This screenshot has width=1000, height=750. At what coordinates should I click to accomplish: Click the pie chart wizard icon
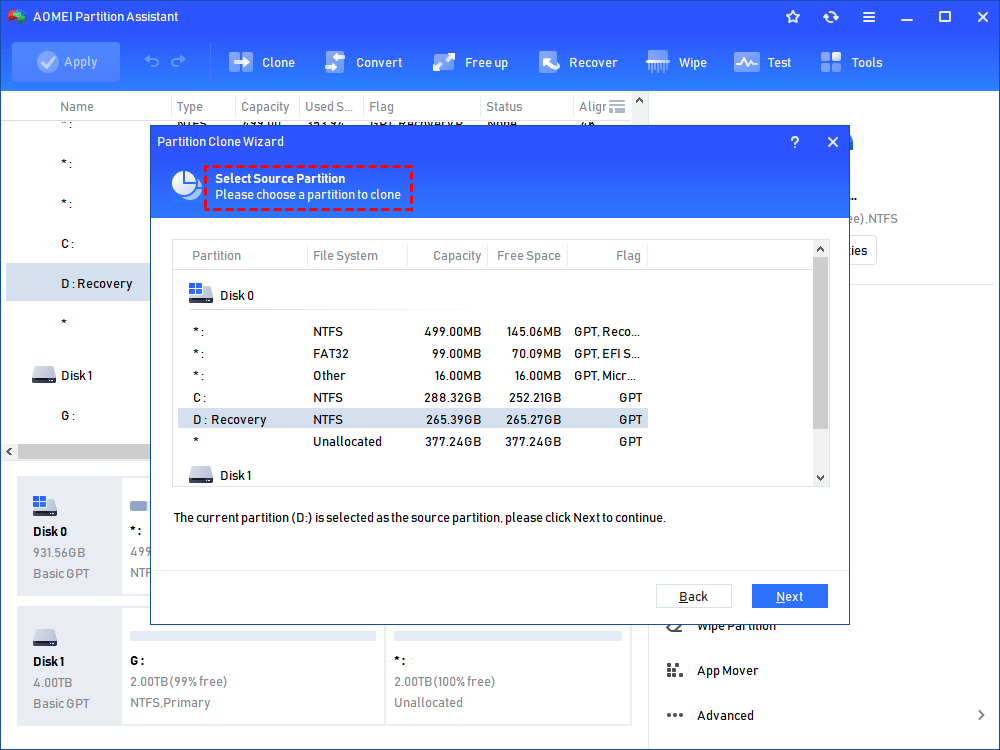click(186, 185)
